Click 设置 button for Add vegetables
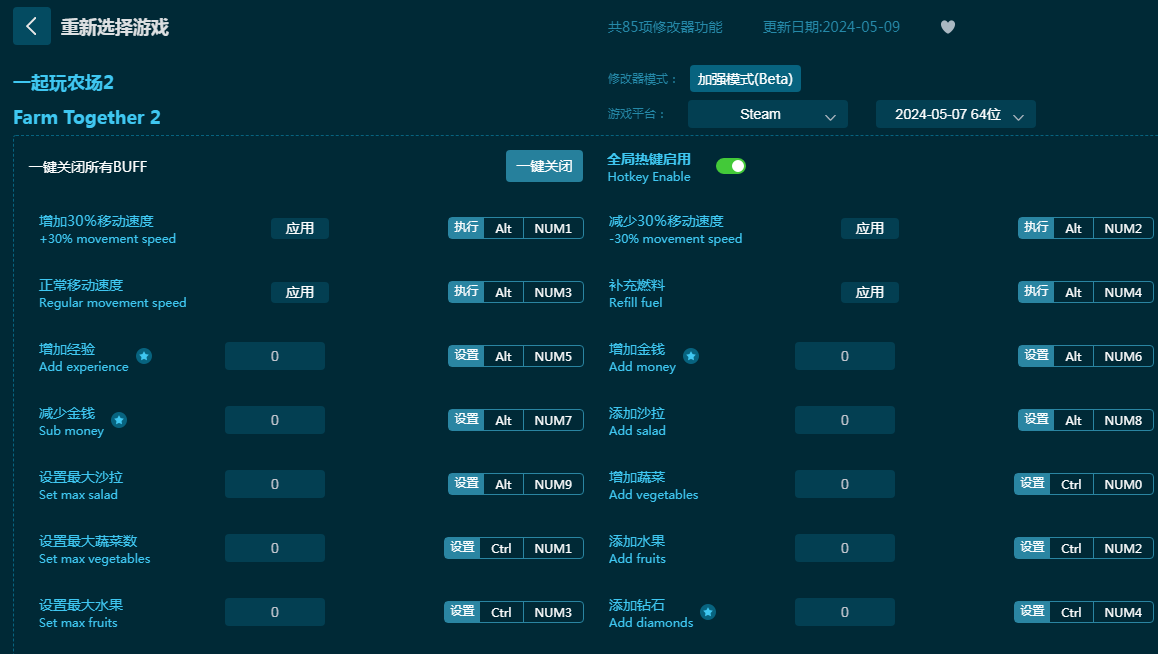The height and width of the screenshot is (654, 1158). point(1032,484)
